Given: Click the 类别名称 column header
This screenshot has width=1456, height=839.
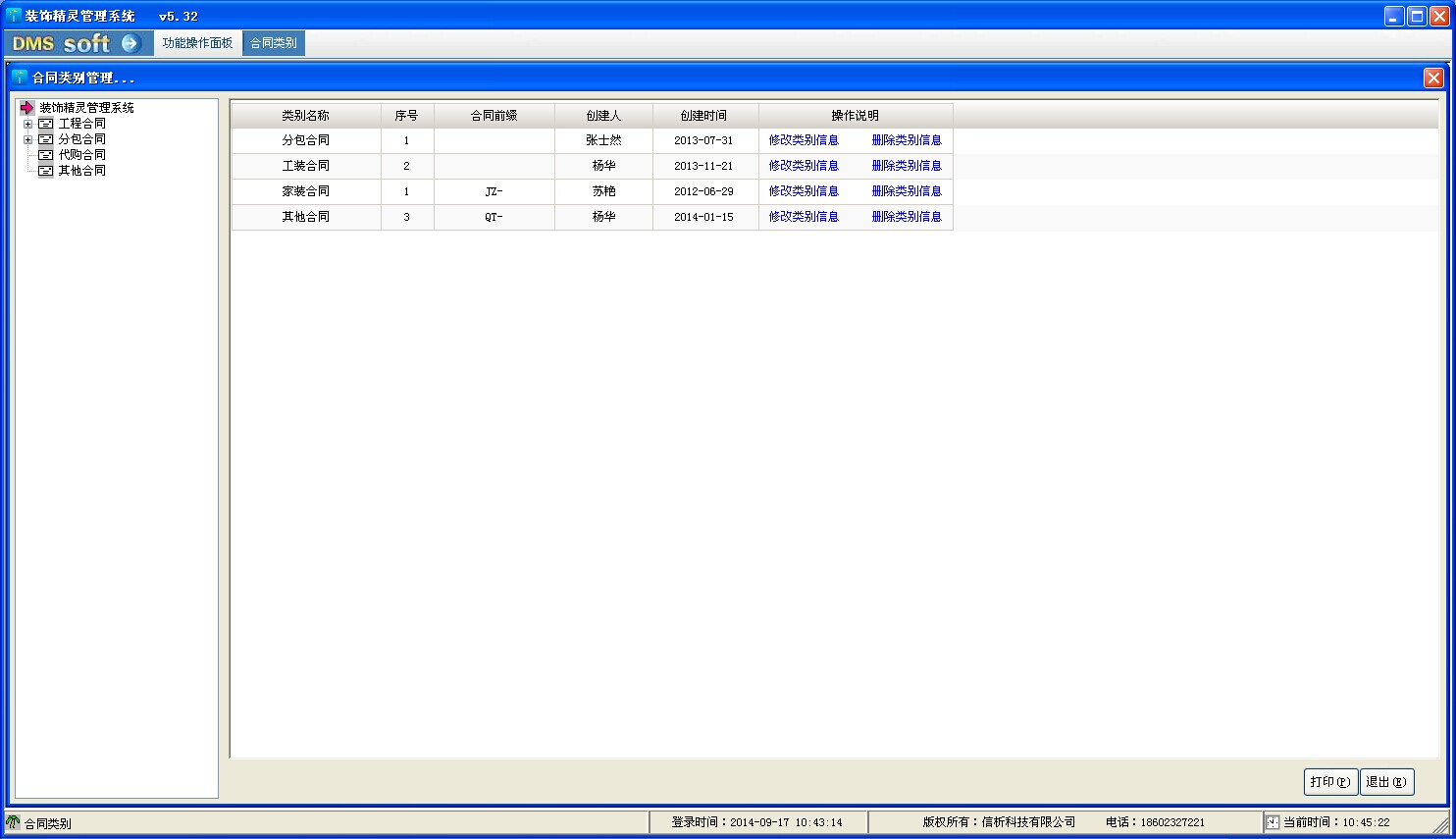Looking at the screenshot, I should 306,116.
